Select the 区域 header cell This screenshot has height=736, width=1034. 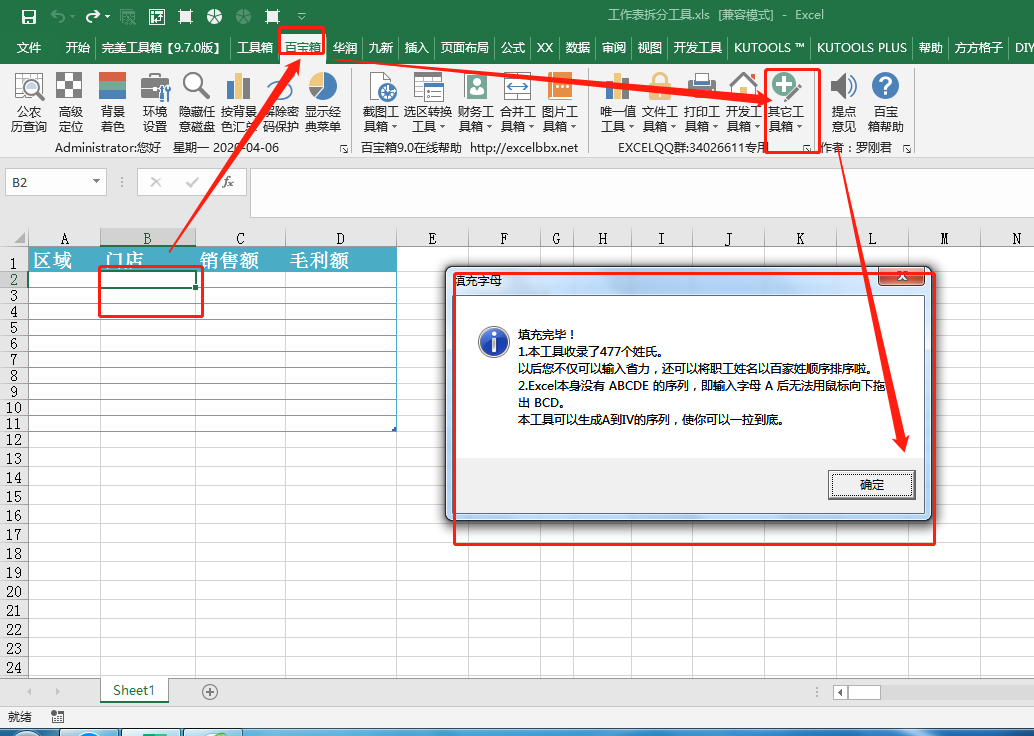(65, 260)
